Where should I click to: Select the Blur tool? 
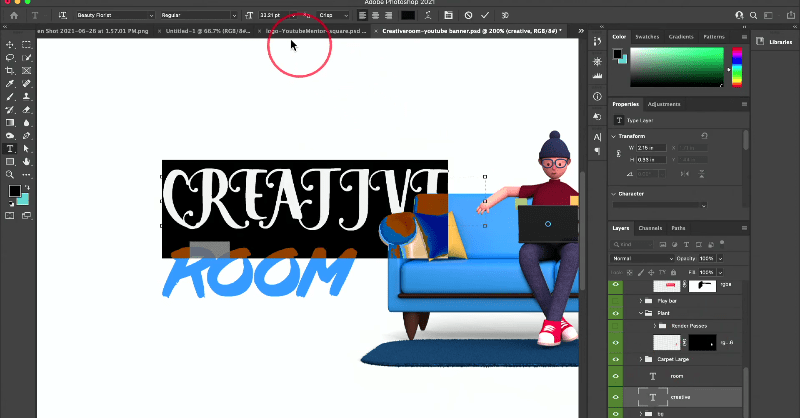pos(27,122)
